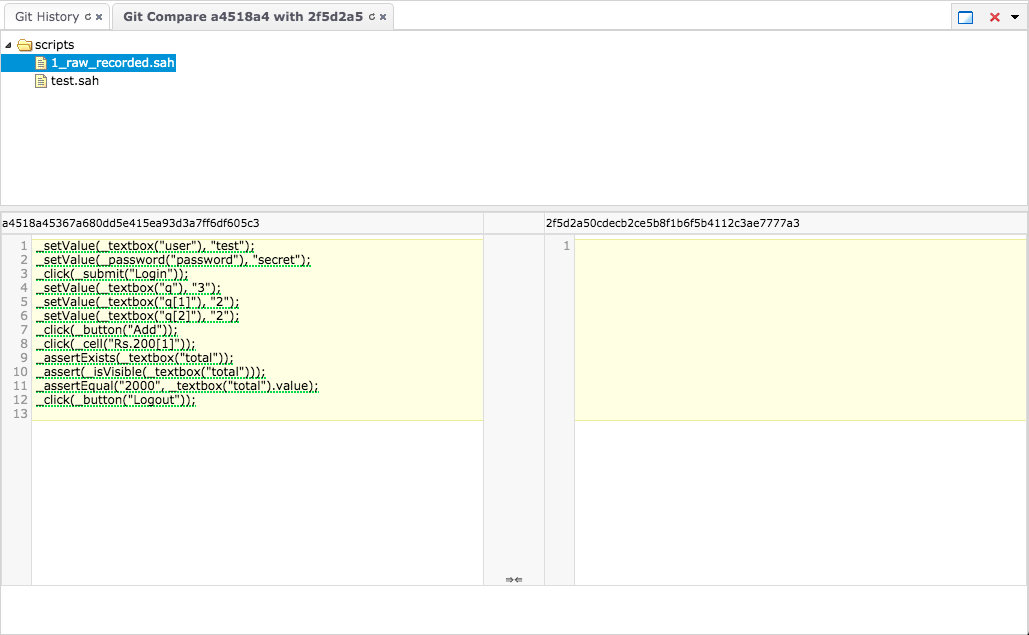The width and height of the screenshot is (1029, 635).
Task: Click the red X close-panel icon
Action: (x=994, y=17)
